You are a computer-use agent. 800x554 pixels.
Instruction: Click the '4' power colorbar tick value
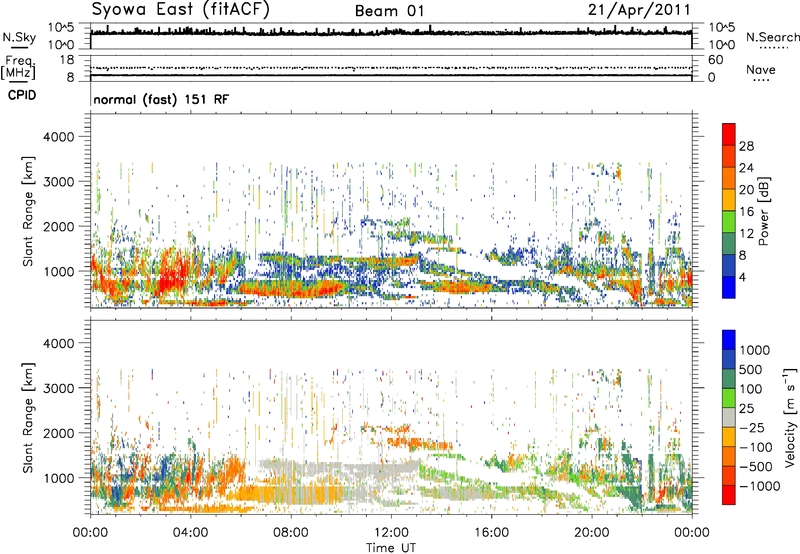742,277
